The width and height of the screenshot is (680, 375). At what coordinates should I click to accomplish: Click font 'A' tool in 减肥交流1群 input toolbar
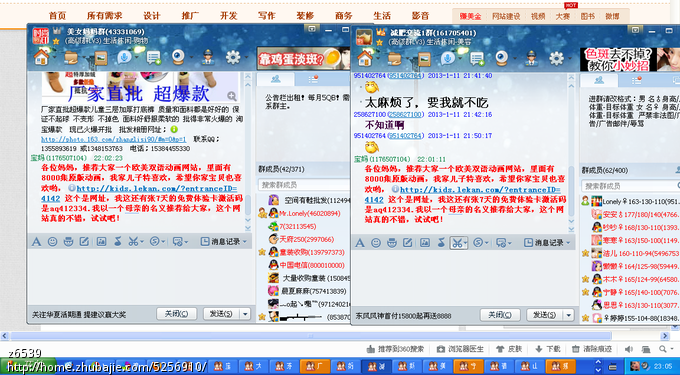(360, 243)
